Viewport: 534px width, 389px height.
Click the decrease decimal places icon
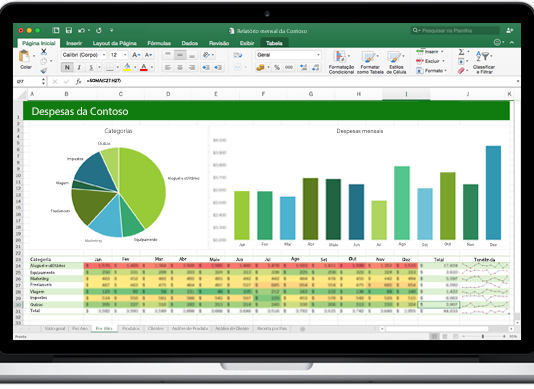315,67
